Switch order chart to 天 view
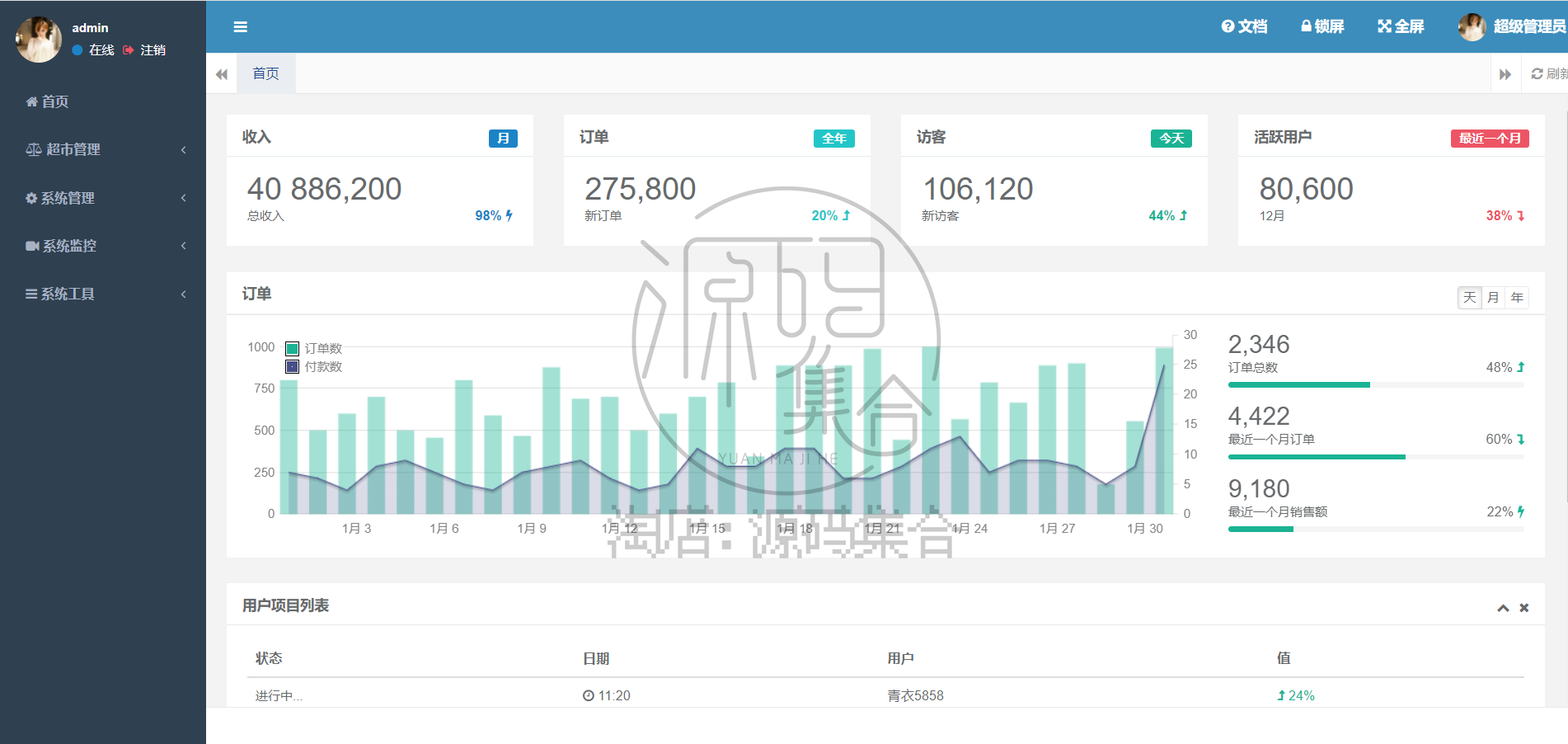 pos(1470,298)
